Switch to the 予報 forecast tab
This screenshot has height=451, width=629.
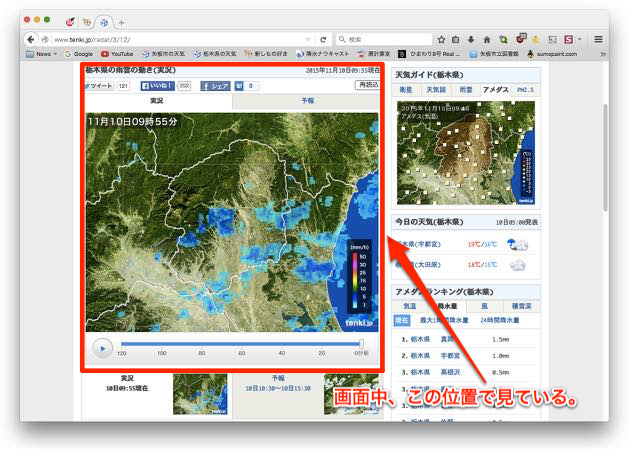(306, 101)
